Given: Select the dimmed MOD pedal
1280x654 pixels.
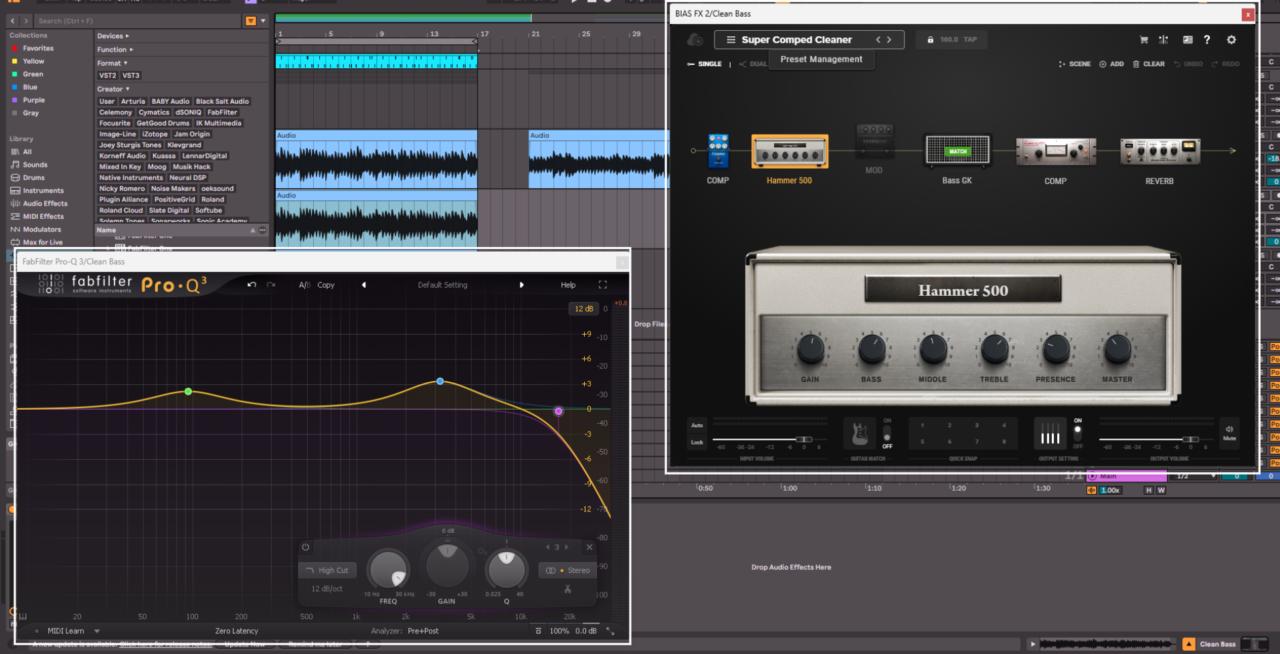Looking at the screenshot, I should (874, 142).
